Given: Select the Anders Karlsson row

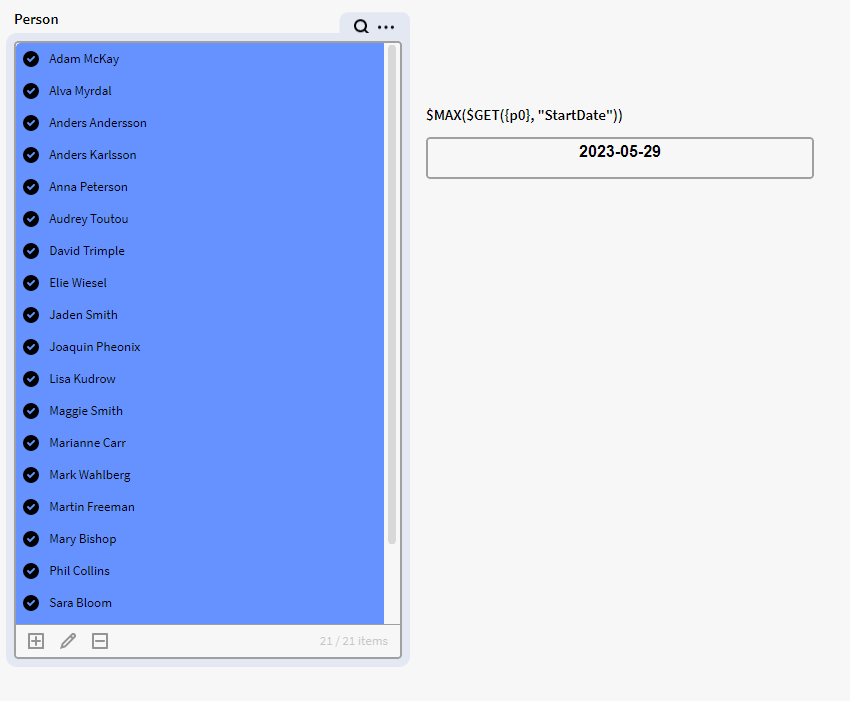Looking at the screenshot, I should point(93,155).
